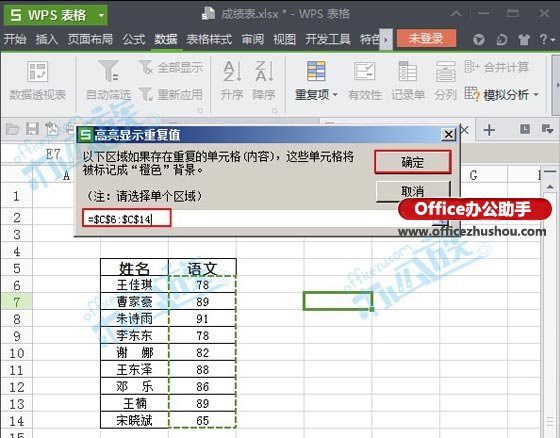
Task: Click 确定 button in duplicate dialog
Action: [412, 162]
